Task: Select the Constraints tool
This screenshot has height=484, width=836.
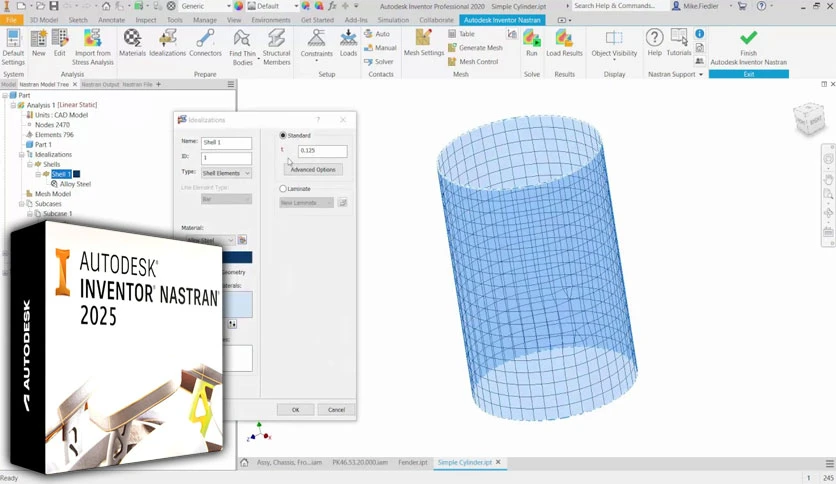Action: pos(317,44)
